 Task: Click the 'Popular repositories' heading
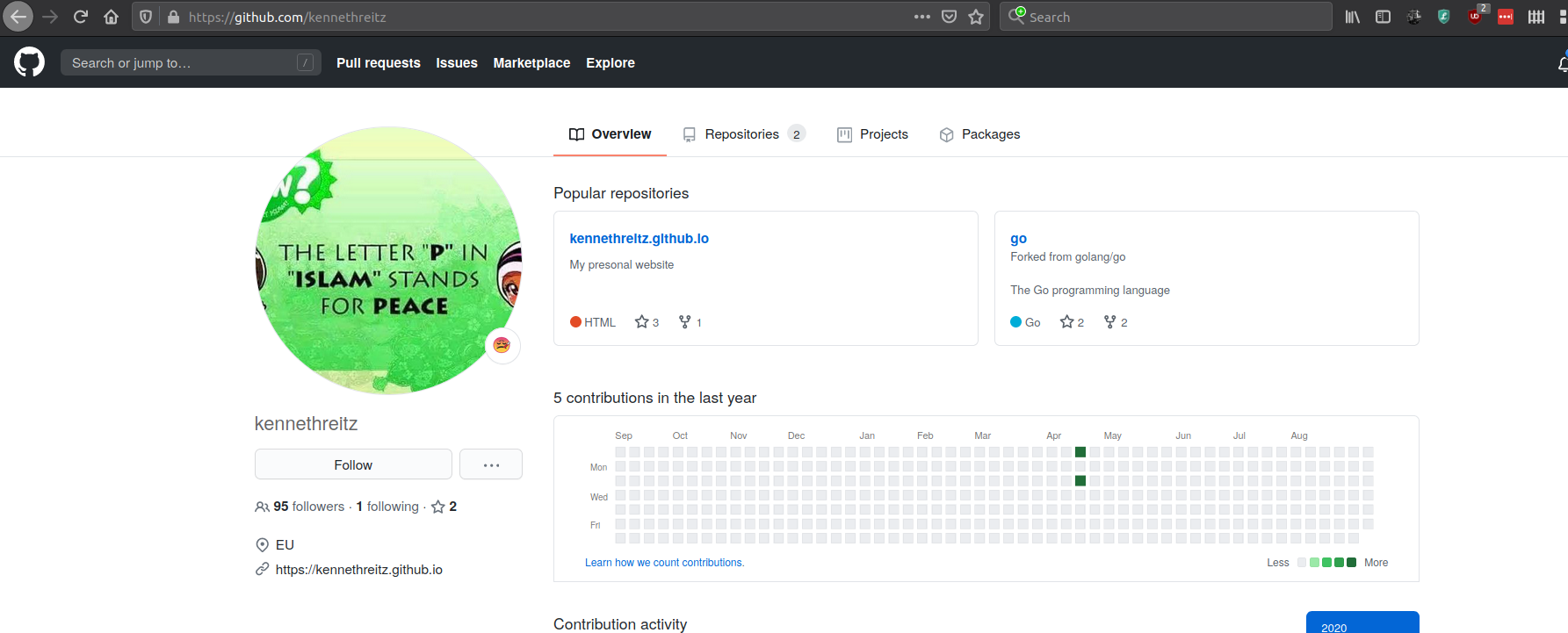coord(621,193)
